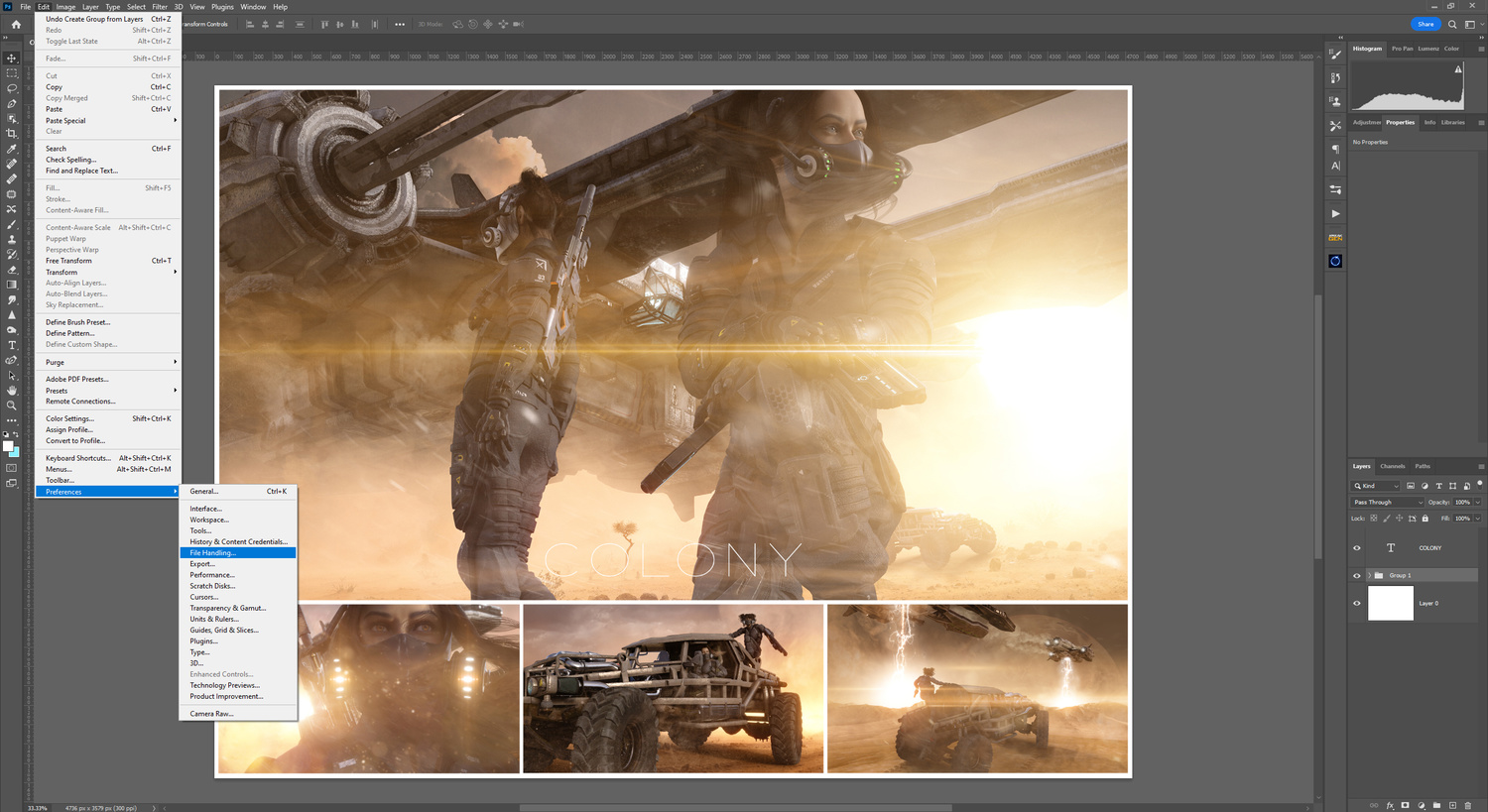The image size is (1488, 812).
Task: Create a new layer with plus icon
Action: point(1452,805)
